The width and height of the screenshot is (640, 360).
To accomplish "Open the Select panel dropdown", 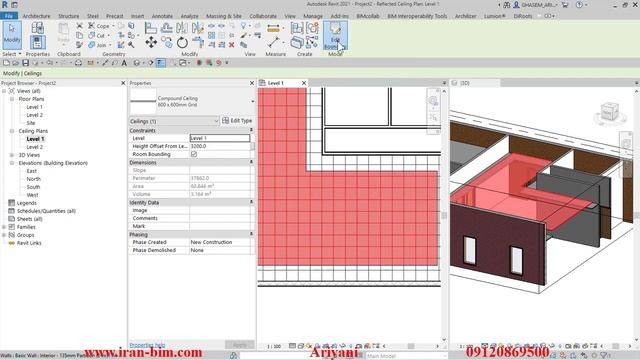I will (x=11, y=54).
